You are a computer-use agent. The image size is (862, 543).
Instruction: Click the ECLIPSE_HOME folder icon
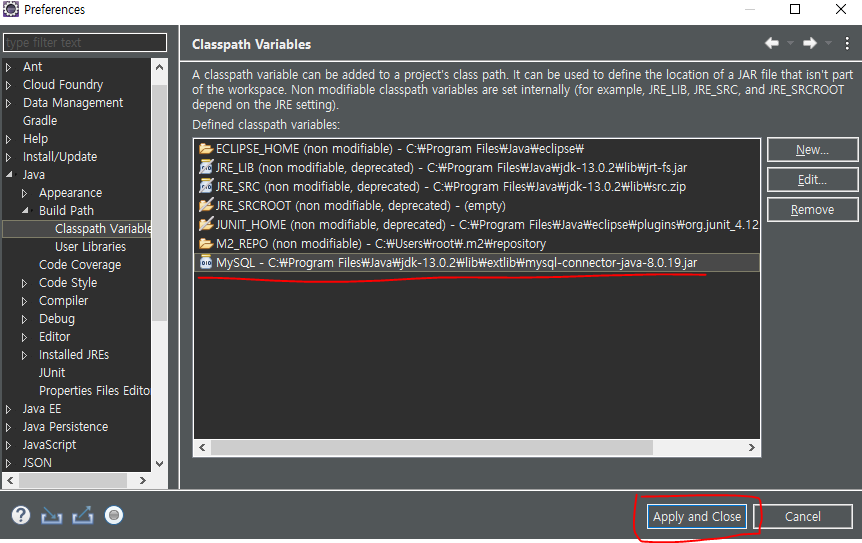coord(206,149)
